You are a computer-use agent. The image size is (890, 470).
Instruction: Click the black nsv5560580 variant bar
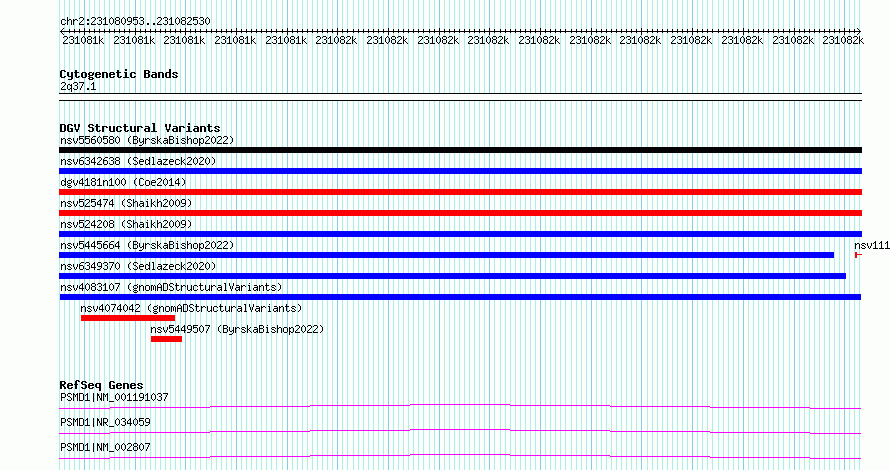460,150
